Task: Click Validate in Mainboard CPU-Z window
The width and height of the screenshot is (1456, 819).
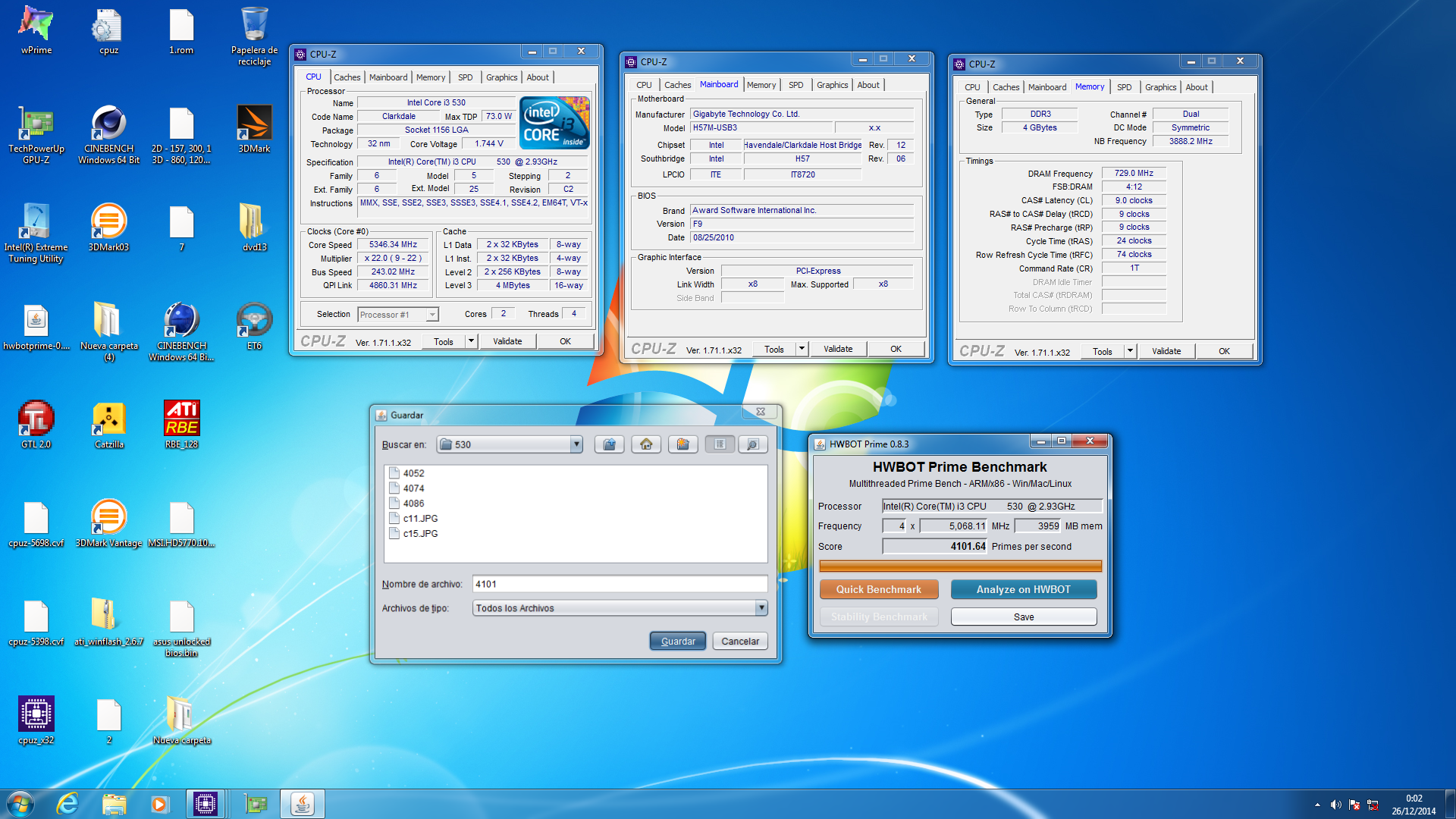Action: pyautogui.click(x=838, y=349)
